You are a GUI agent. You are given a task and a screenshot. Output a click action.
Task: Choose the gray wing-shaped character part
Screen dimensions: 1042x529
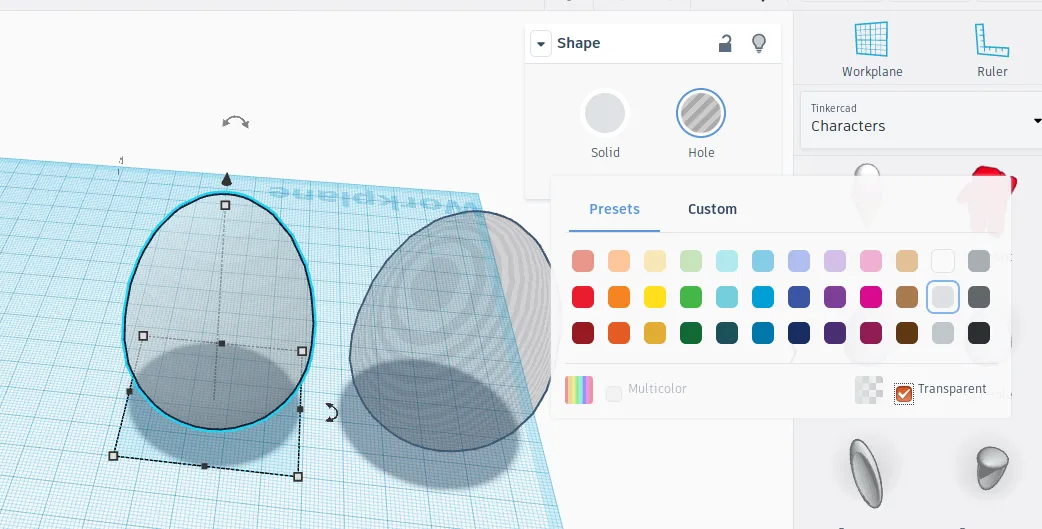tap(867, 473)
